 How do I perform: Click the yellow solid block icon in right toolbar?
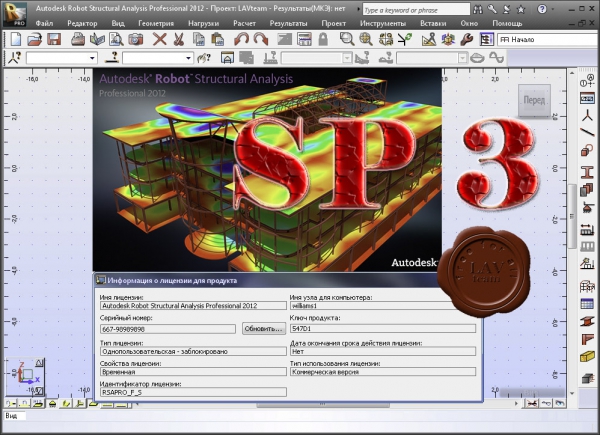[587, 357]
